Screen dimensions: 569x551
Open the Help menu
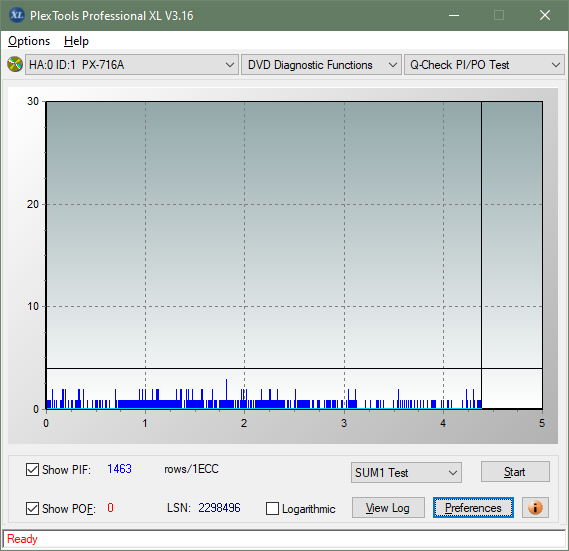point(76,41)
